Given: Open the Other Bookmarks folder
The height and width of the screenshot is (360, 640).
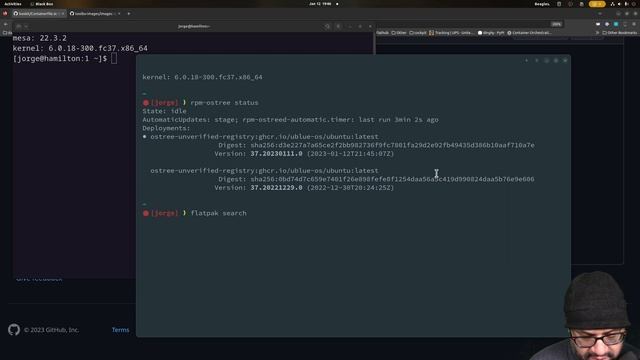Looking at the screenshot, I should tap(619, 33).
